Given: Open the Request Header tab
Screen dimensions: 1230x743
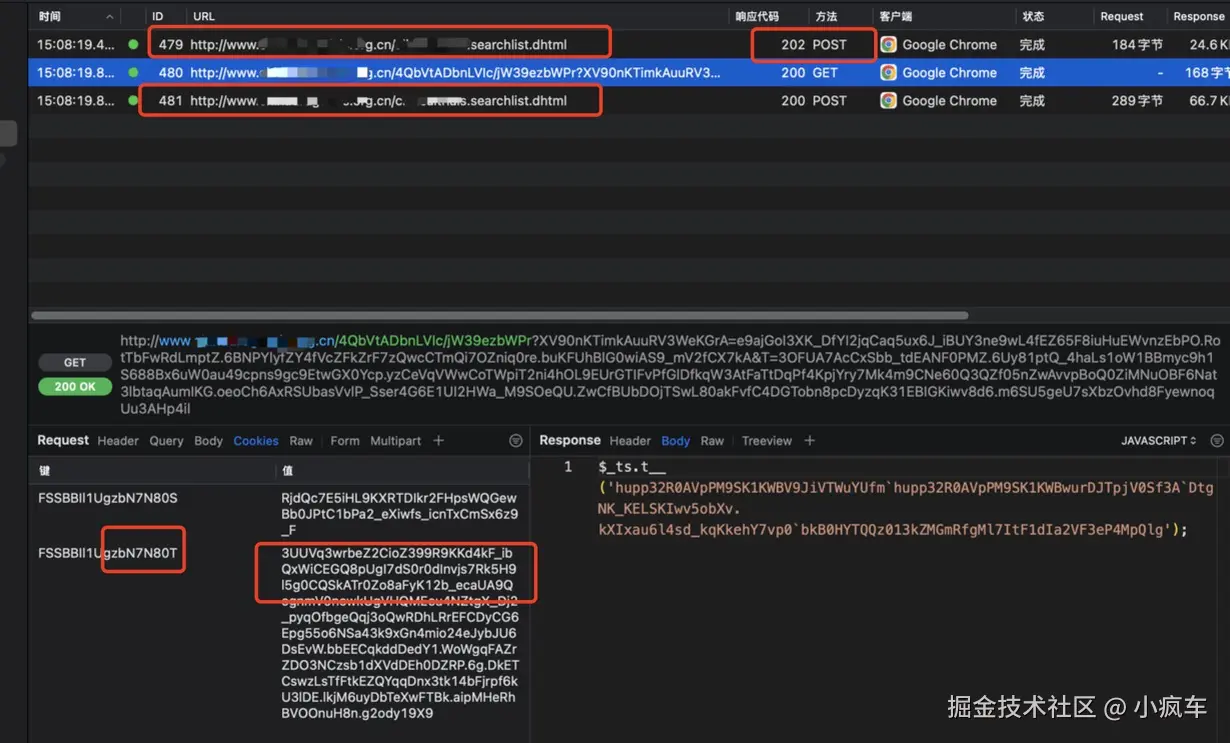Looking at the screenshot, I should point(118,441).
